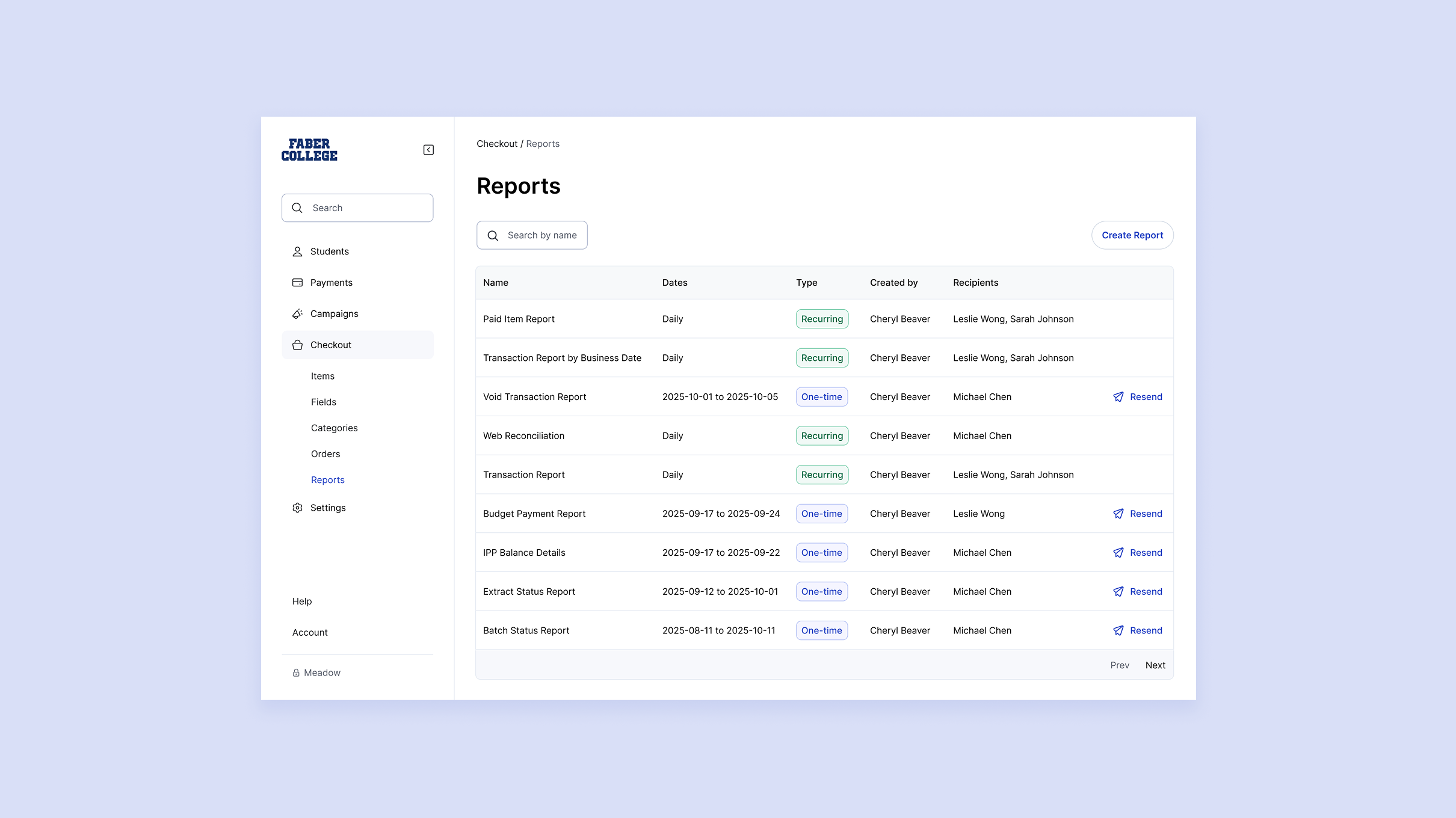The width and height of the screenshot is (1456, 818).
Task: Open the Categories sidebar item
Action: 334,428
